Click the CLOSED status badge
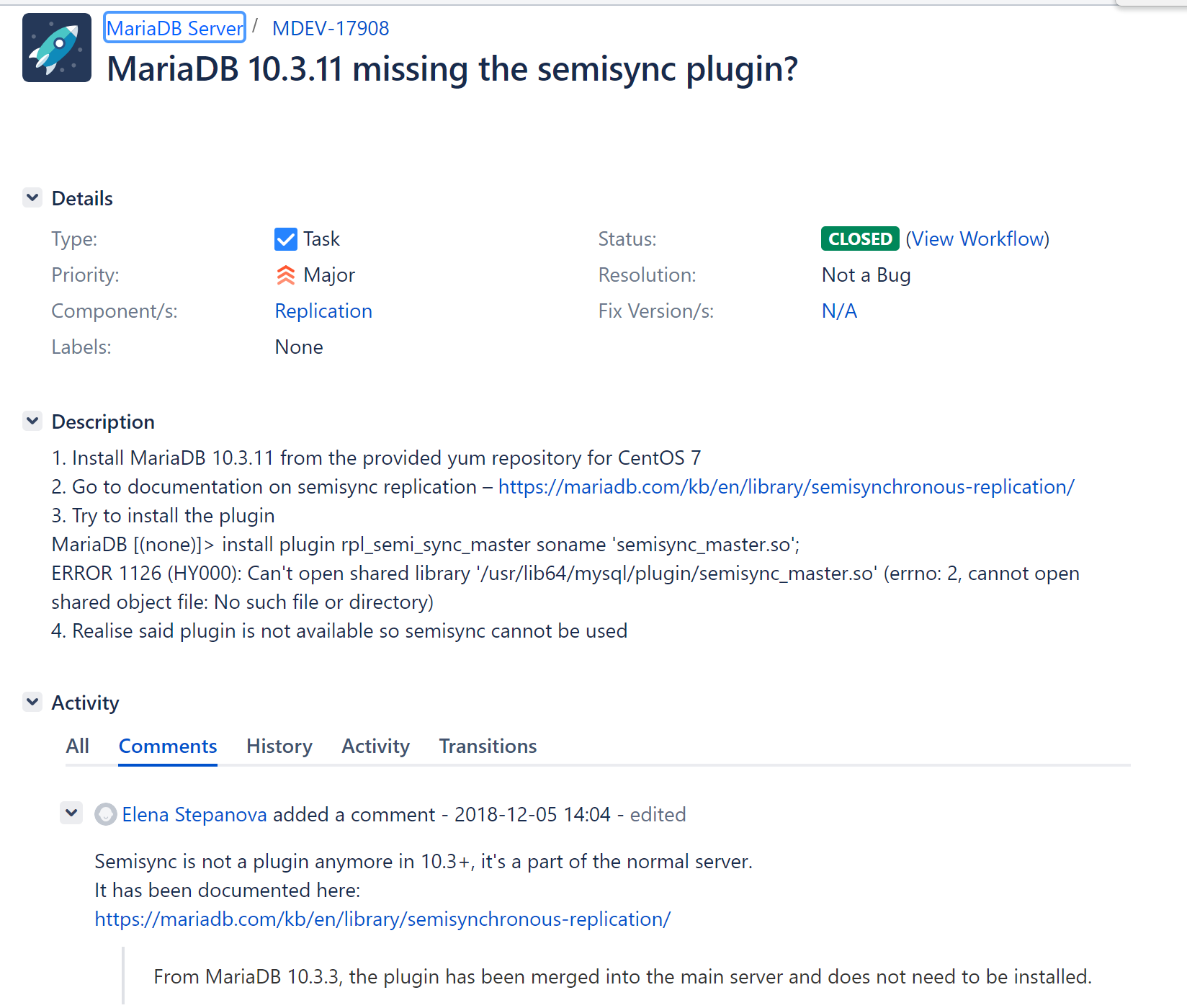 (860, 239)
